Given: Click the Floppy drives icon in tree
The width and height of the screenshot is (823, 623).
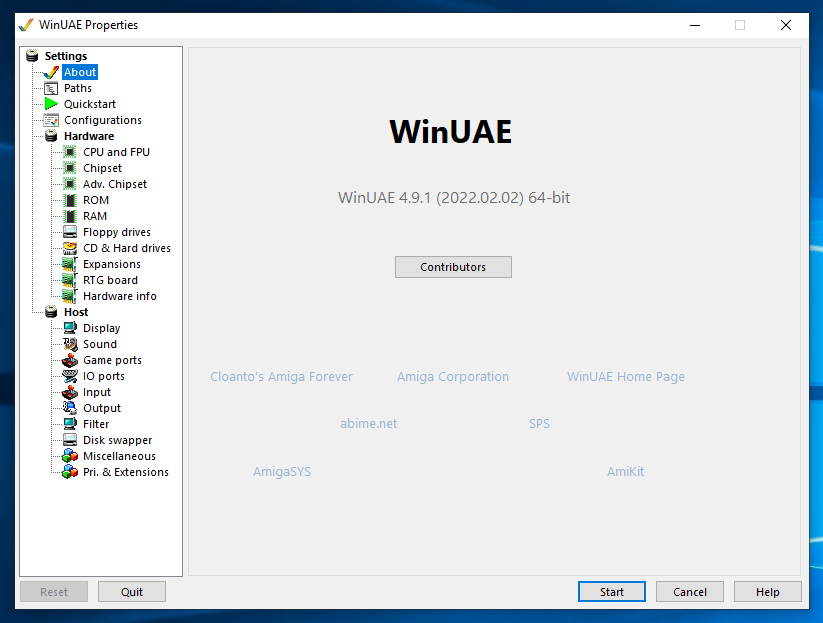Looking at the screenshot, I should pyautogui.click(x=70, y=232).
